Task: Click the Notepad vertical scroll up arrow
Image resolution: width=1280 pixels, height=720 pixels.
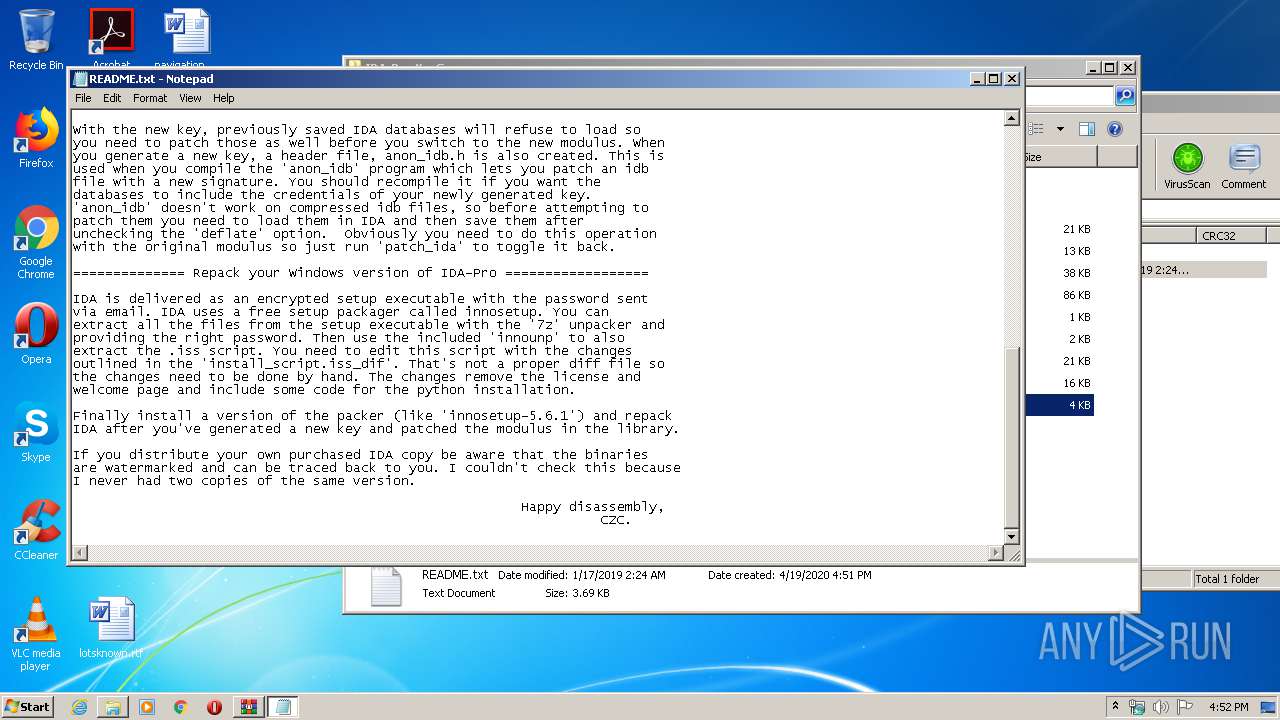Action: coord(1011,119)
